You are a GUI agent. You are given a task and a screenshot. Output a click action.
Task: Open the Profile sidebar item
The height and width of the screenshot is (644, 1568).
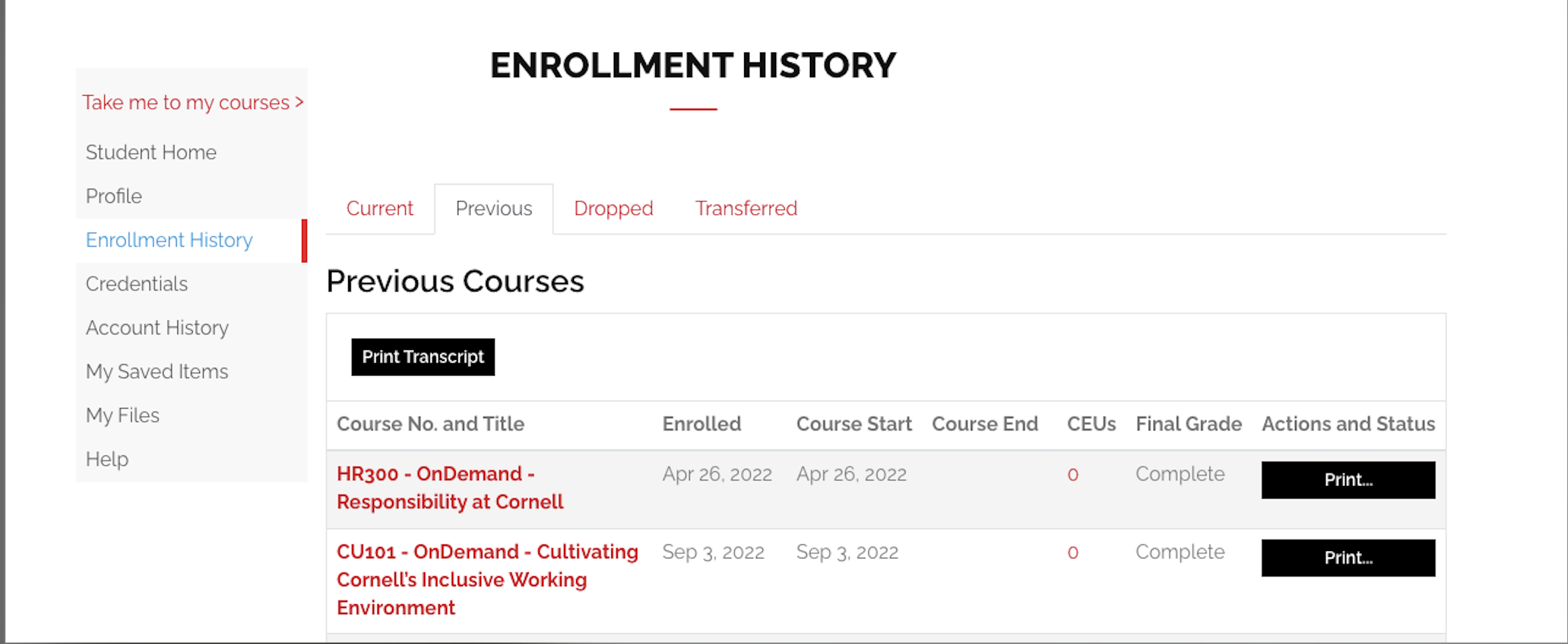click(114, 197)
